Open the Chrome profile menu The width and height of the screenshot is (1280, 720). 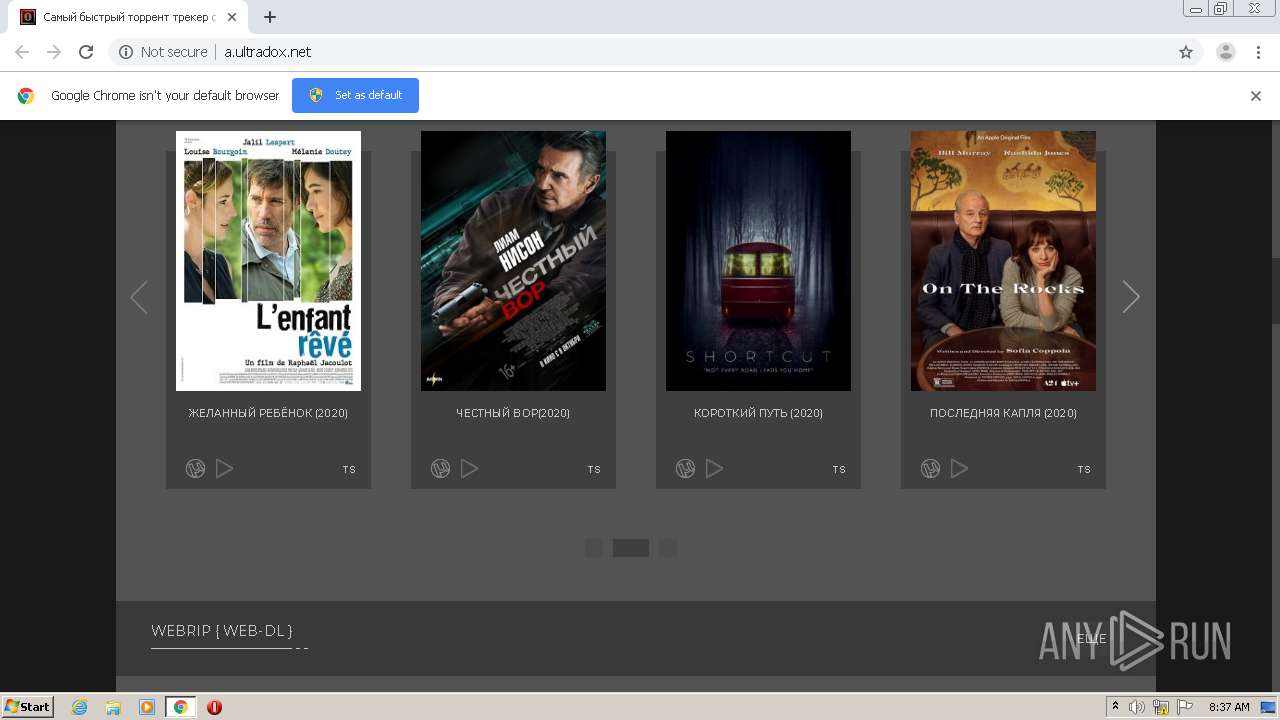pos(1226,52)
